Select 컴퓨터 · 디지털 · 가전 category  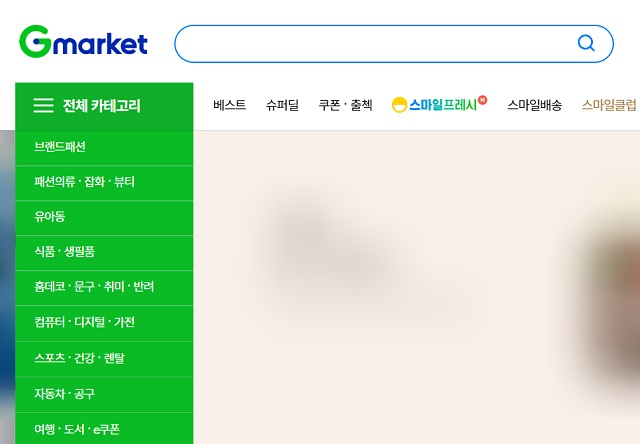coord(104,324)
